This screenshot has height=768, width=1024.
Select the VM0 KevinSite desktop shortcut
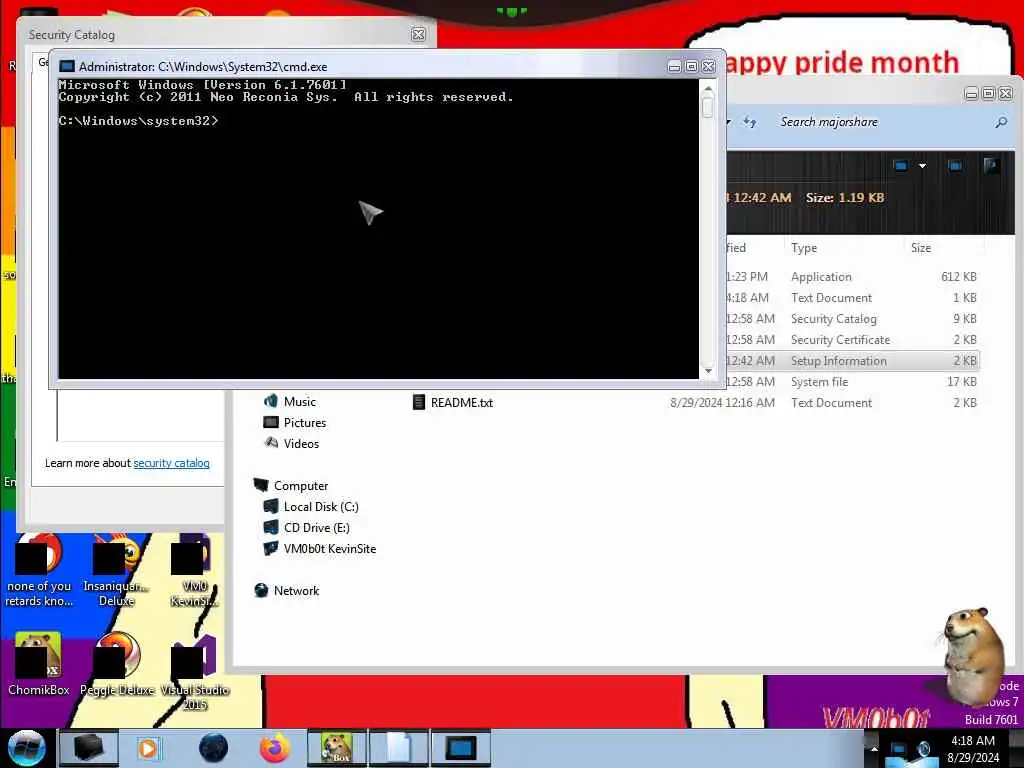[194, 569]
